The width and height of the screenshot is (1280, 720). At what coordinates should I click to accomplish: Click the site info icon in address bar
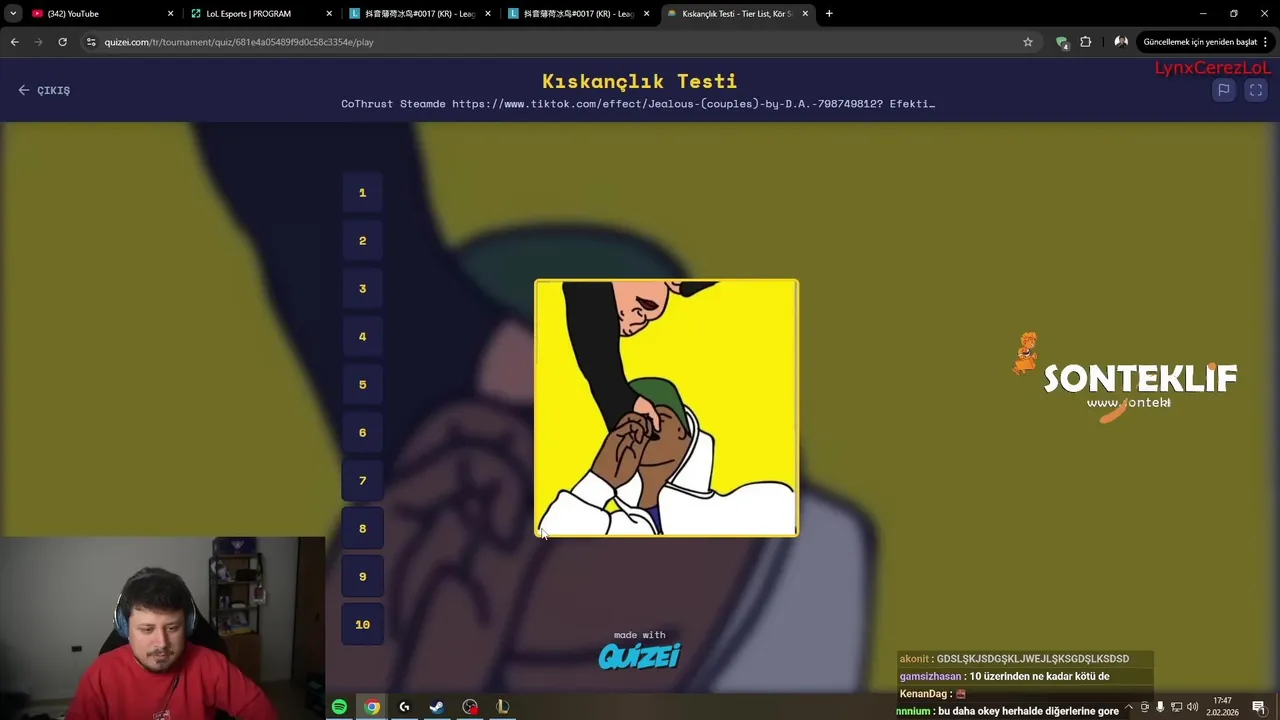pos(91,42)
